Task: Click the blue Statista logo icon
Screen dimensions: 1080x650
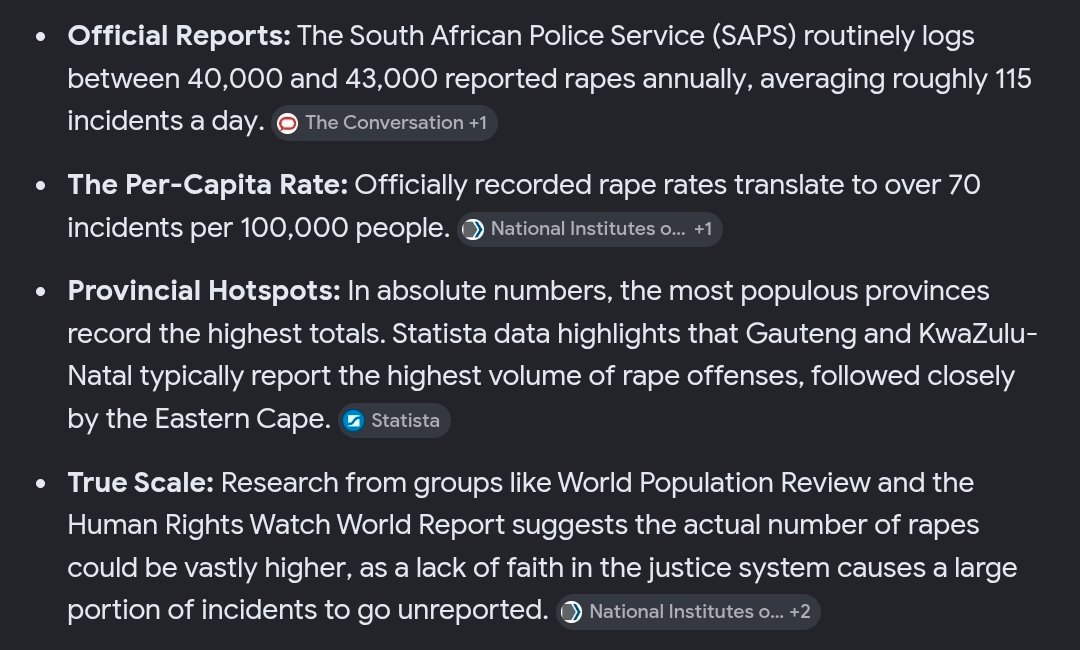Action: point(353,421)
